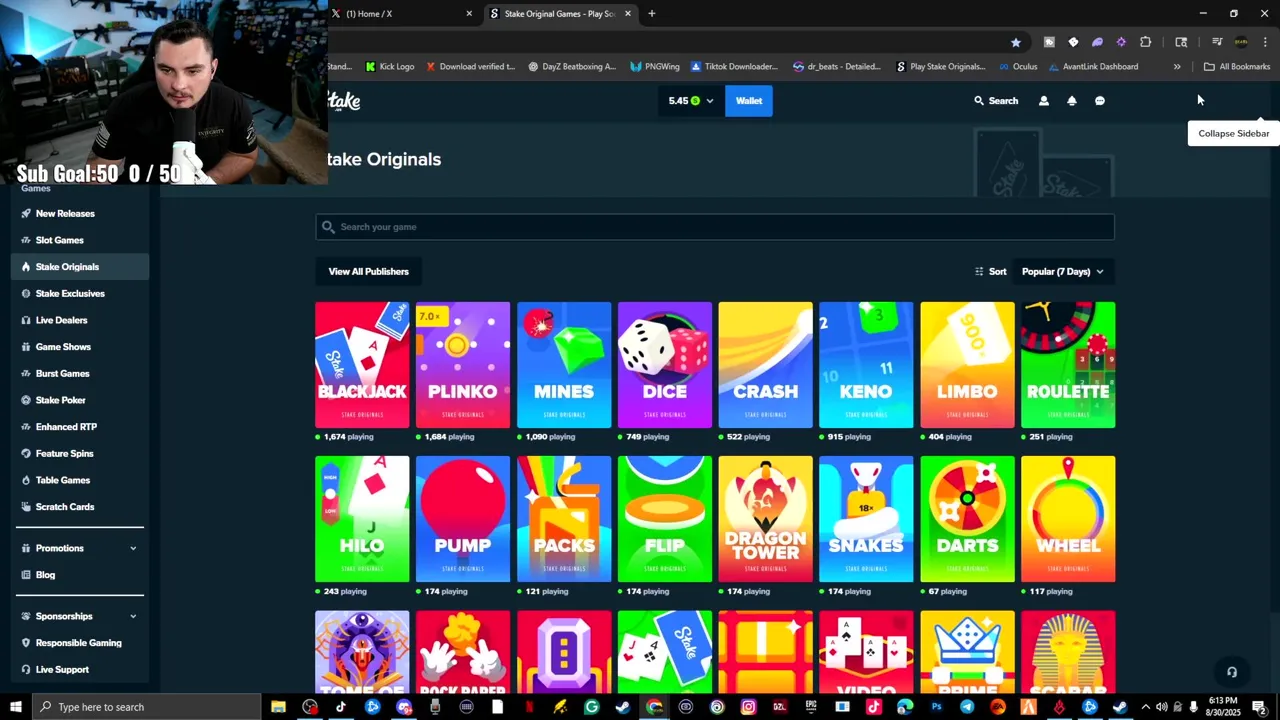1280x720 pixels.
Task: Open the Plinko game tile
Action: 463,365
